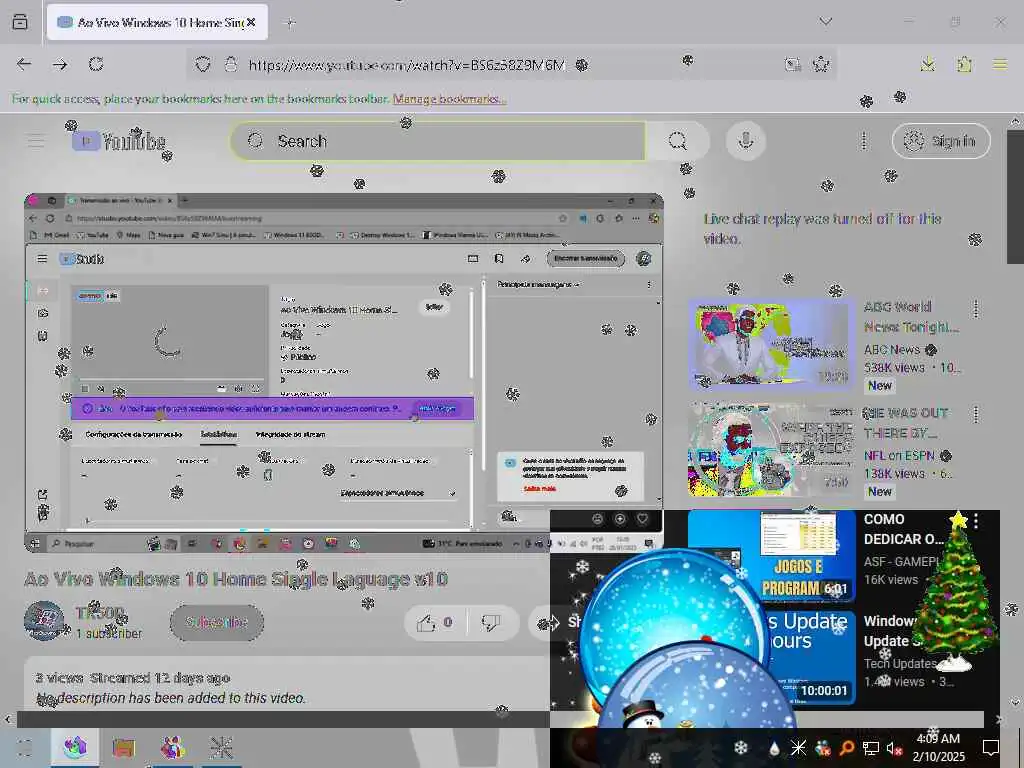
Task: Open the tracking protection shield panel
Action: coord(203,65)
